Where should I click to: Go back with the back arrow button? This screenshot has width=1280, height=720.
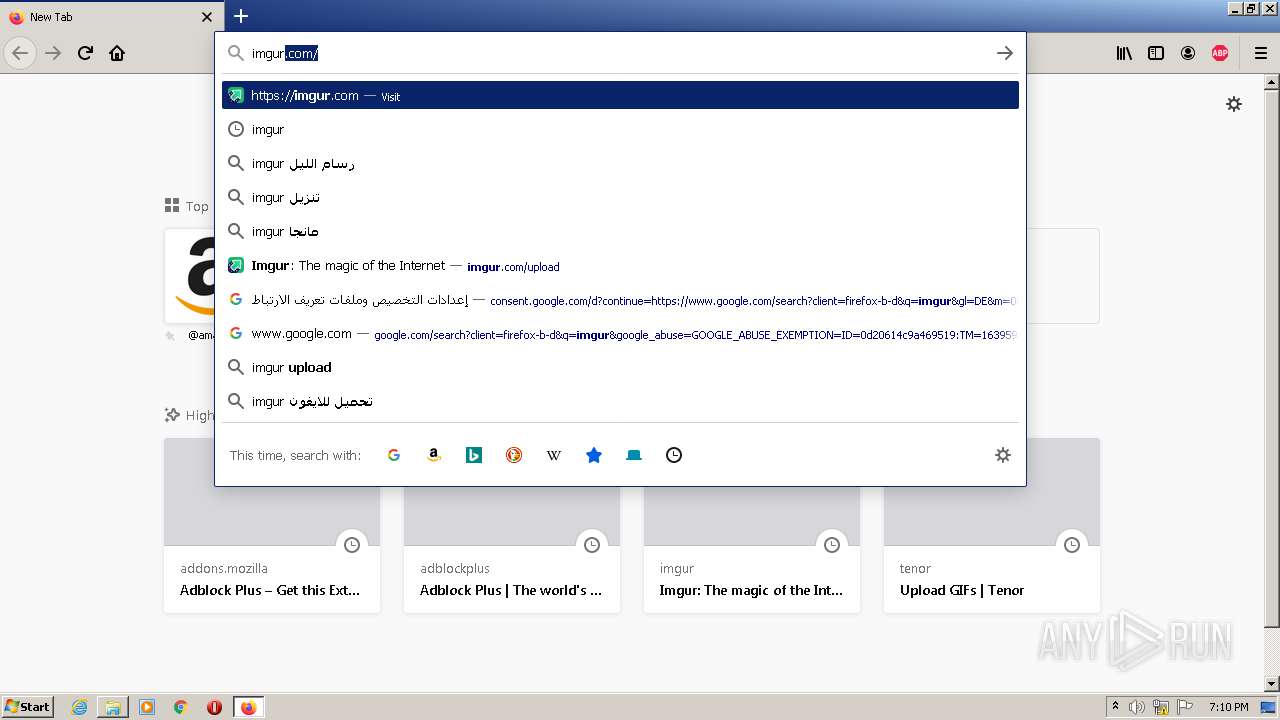[x=20, y=53]
